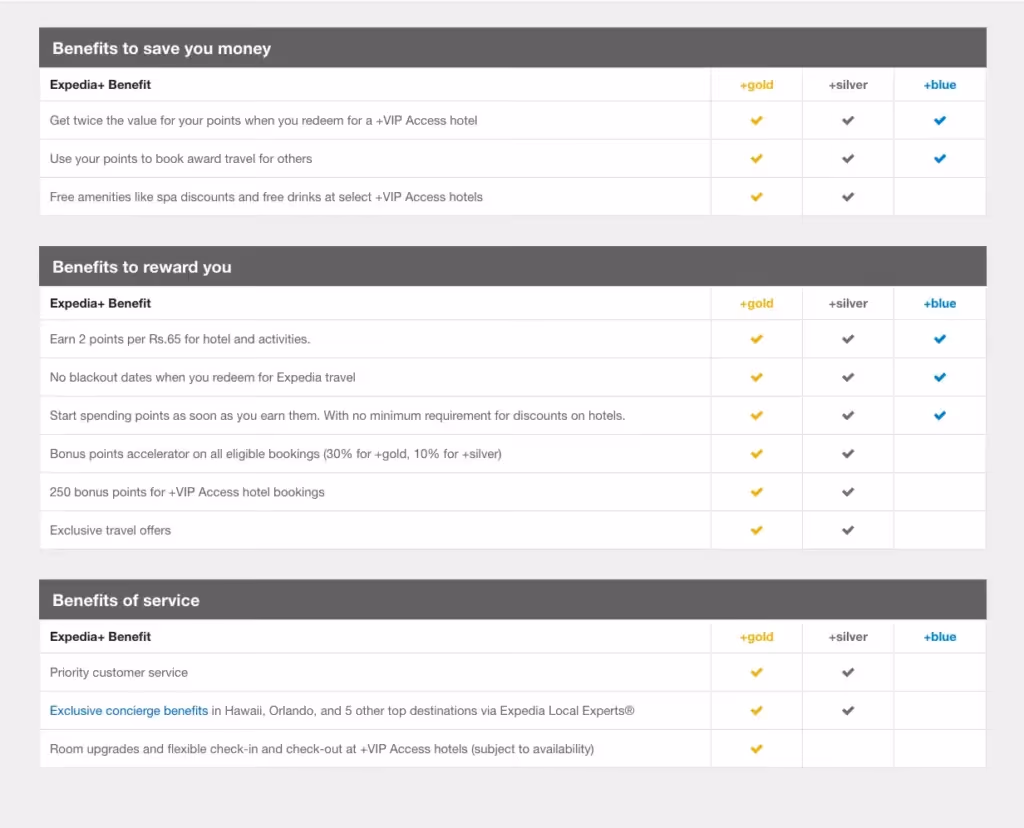The height and width of the screenshot is (828, 1024).
Task: Click blue checkmark for award travel for others
Action: (x=940, y=158)
